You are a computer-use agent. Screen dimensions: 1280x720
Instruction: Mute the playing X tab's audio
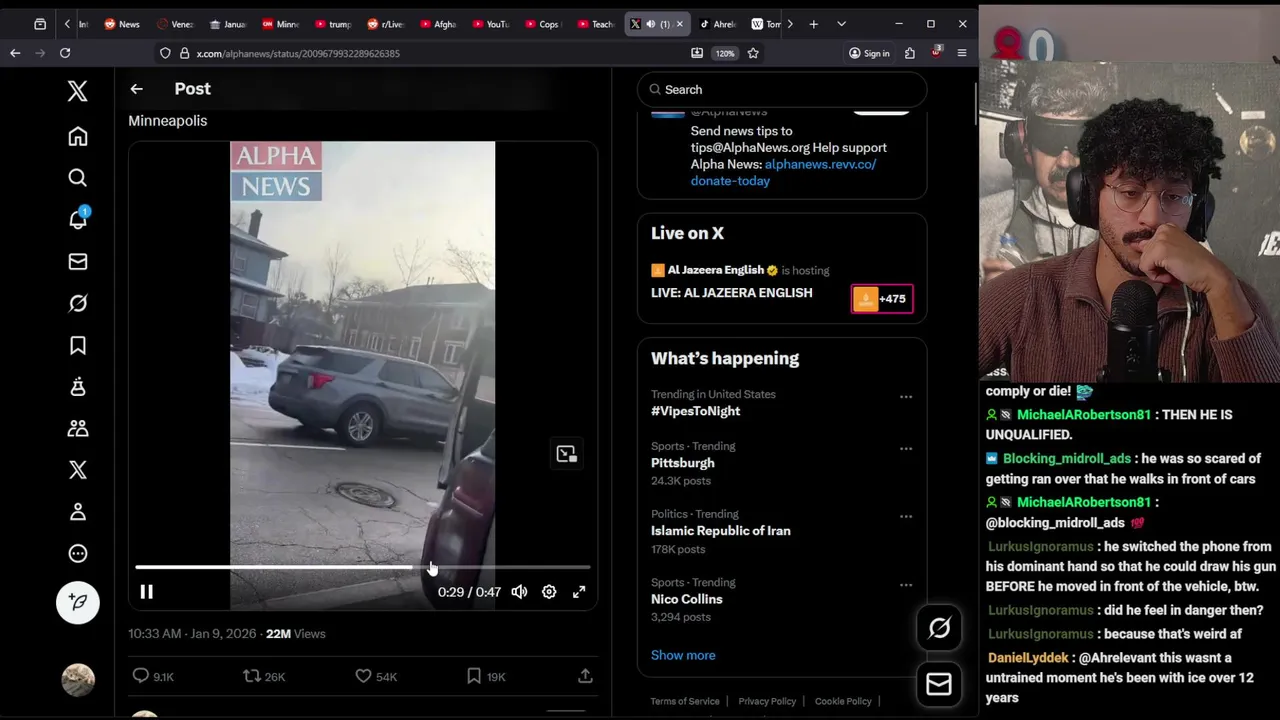tap(651, 24)
